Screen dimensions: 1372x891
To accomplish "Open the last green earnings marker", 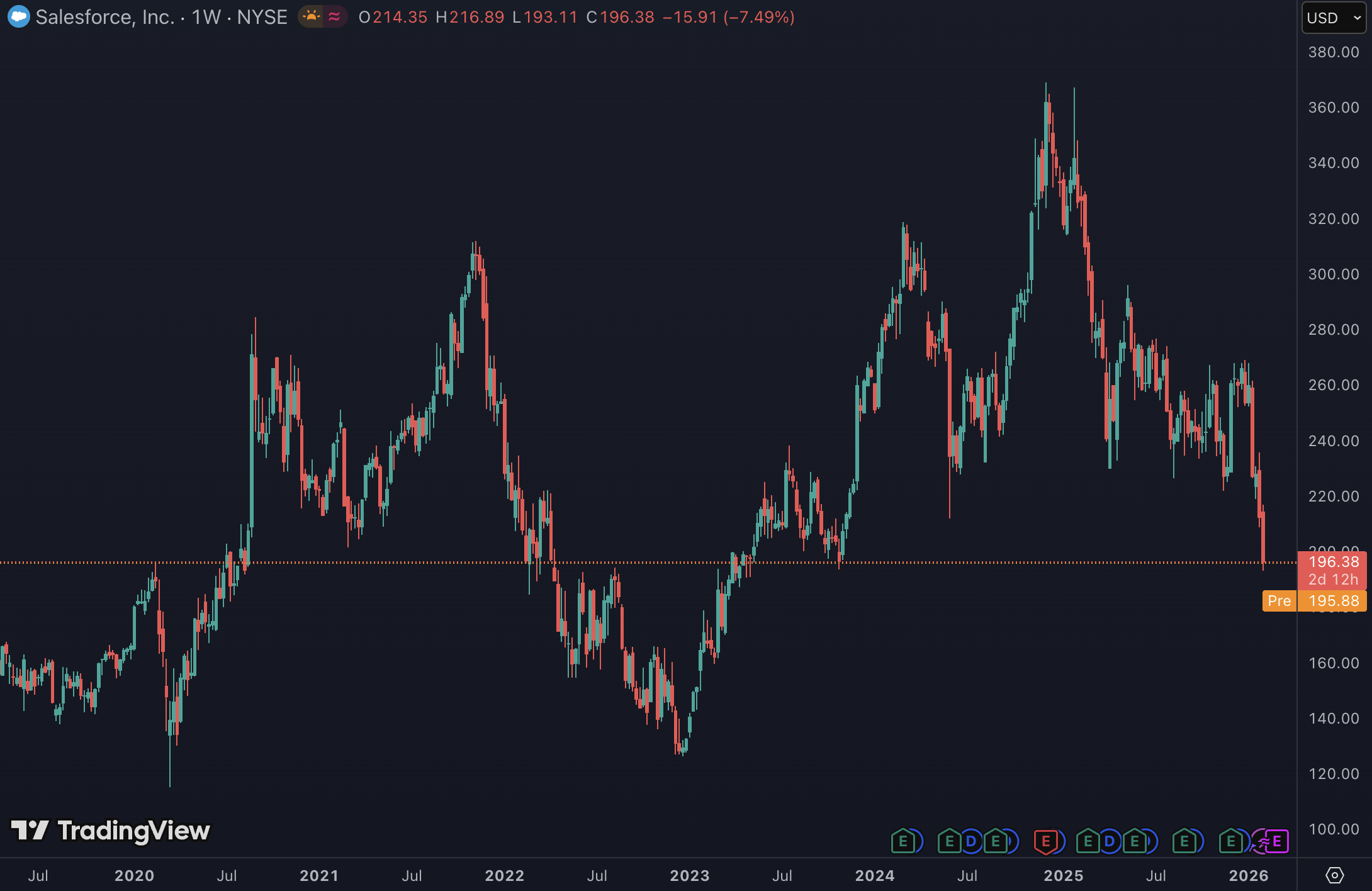I will pos(1231,841).
